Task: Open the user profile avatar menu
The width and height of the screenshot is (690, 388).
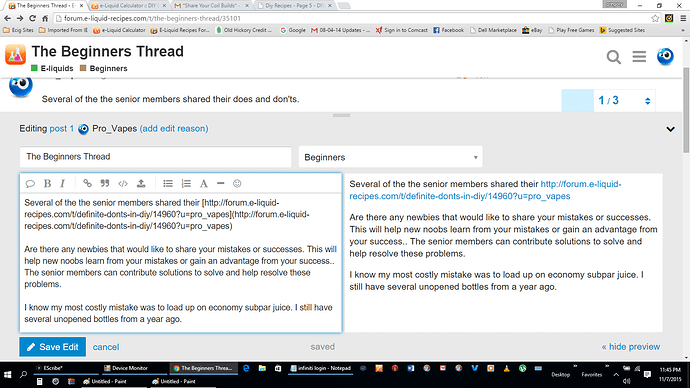Action: point(665,56)
